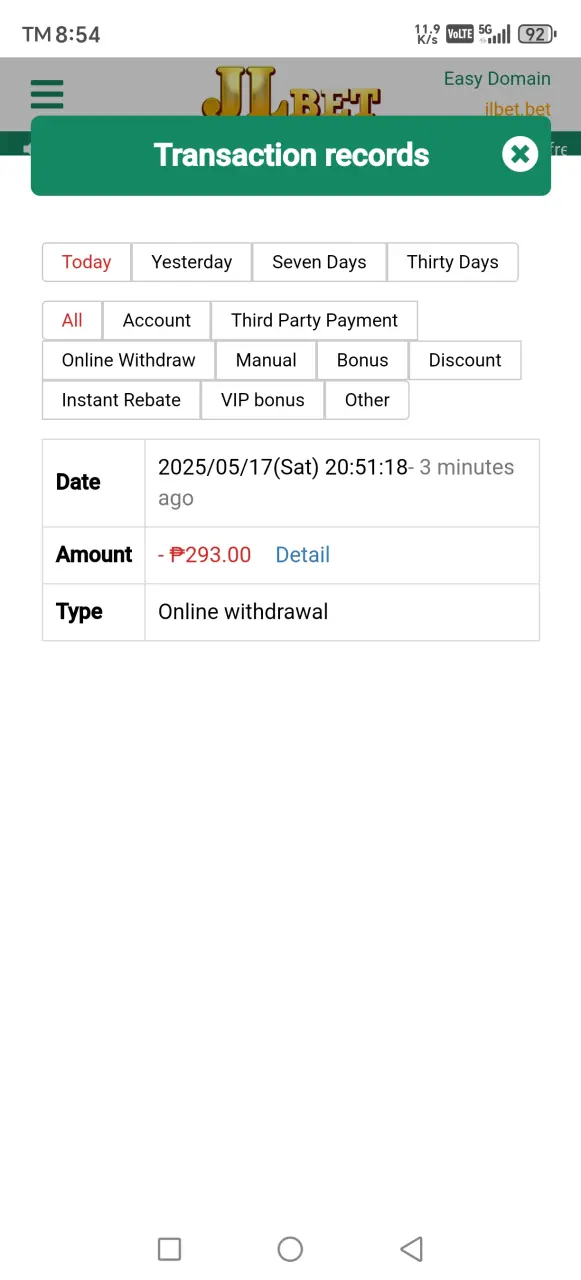Filter by Online Withdraw
This screenshot has width=581, height=1280.
[x=128, y=360]
